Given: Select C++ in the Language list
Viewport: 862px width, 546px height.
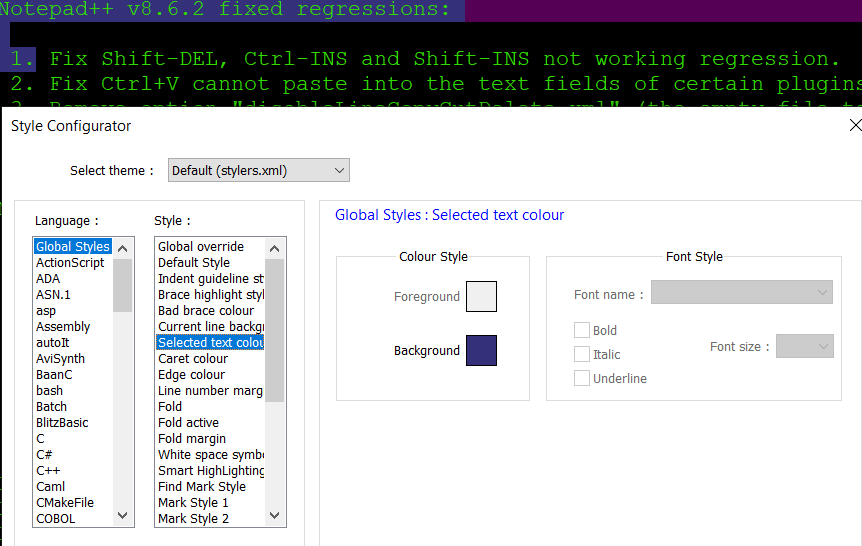Looking at the screenshot, I should click(x=48, y=470).
